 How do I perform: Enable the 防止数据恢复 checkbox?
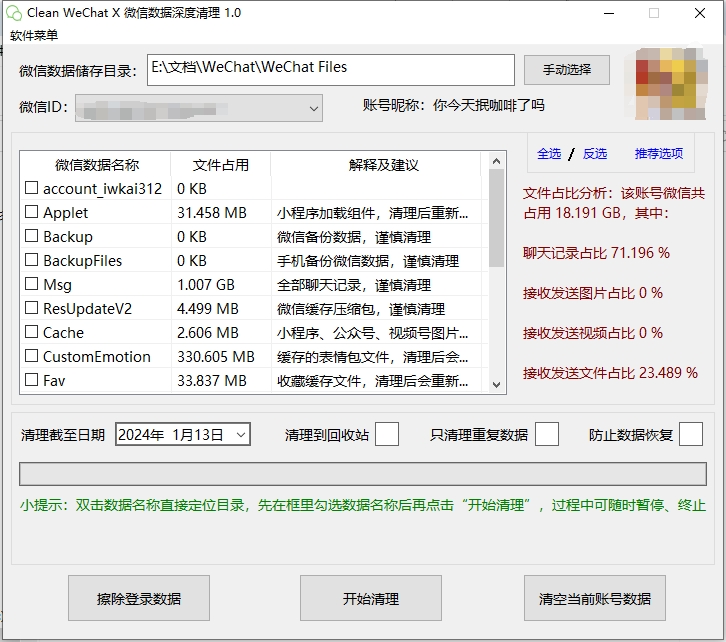pos(691,434)
